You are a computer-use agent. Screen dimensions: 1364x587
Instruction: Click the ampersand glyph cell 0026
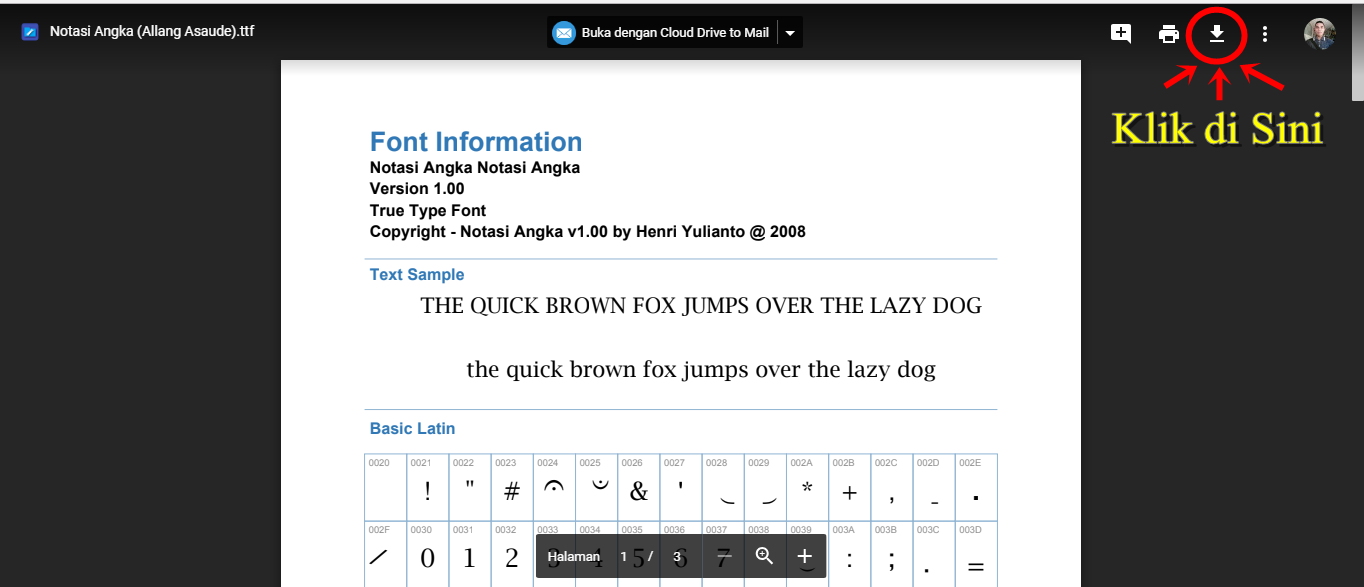(x=638, y=486)
